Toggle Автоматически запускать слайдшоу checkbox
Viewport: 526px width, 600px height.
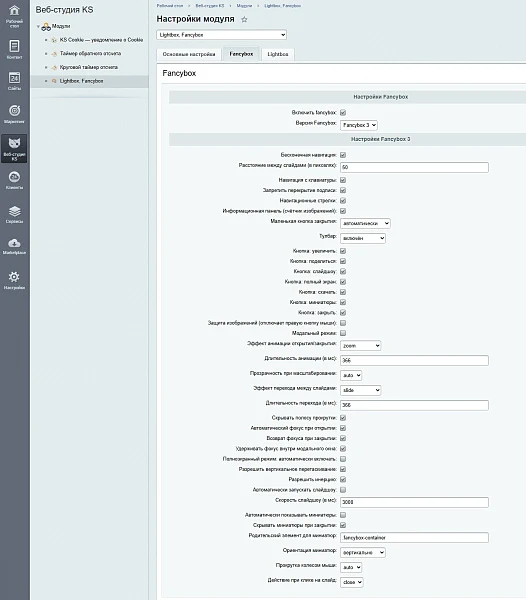(x=343, y=490)
